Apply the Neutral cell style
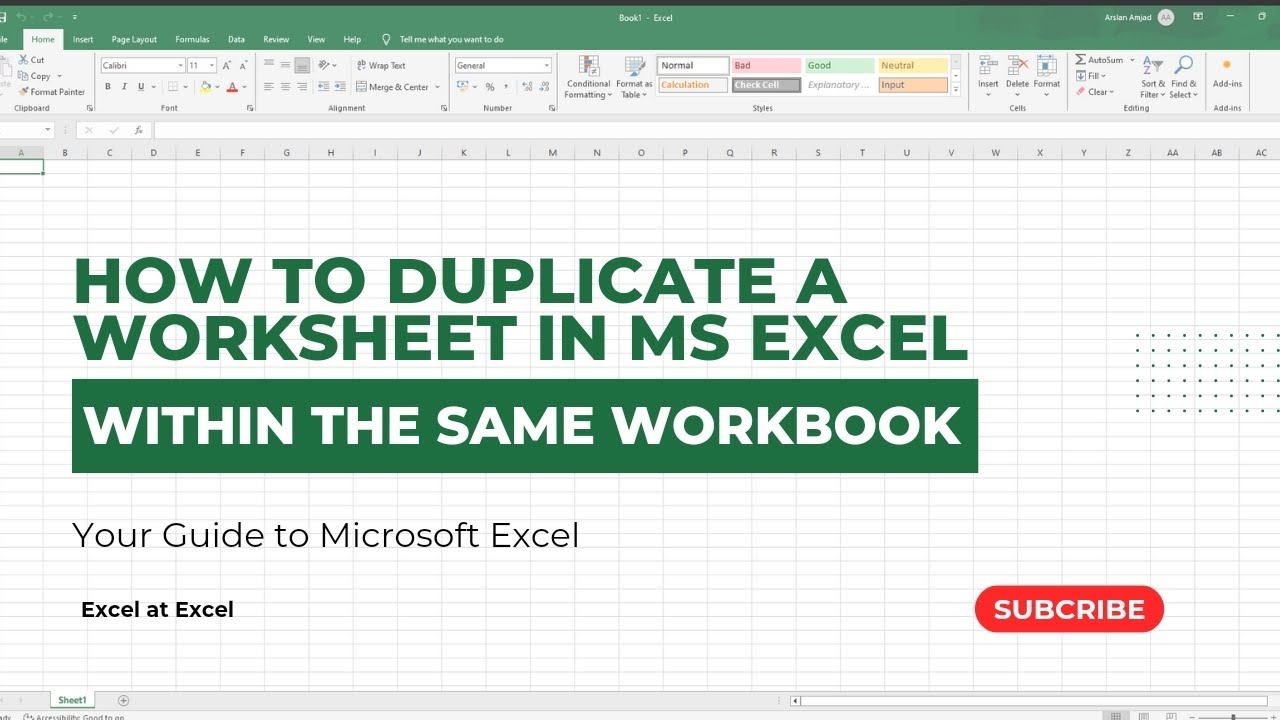Image resolution: width=1280 pixels, height=720 pixels. (x=913, y=66)
